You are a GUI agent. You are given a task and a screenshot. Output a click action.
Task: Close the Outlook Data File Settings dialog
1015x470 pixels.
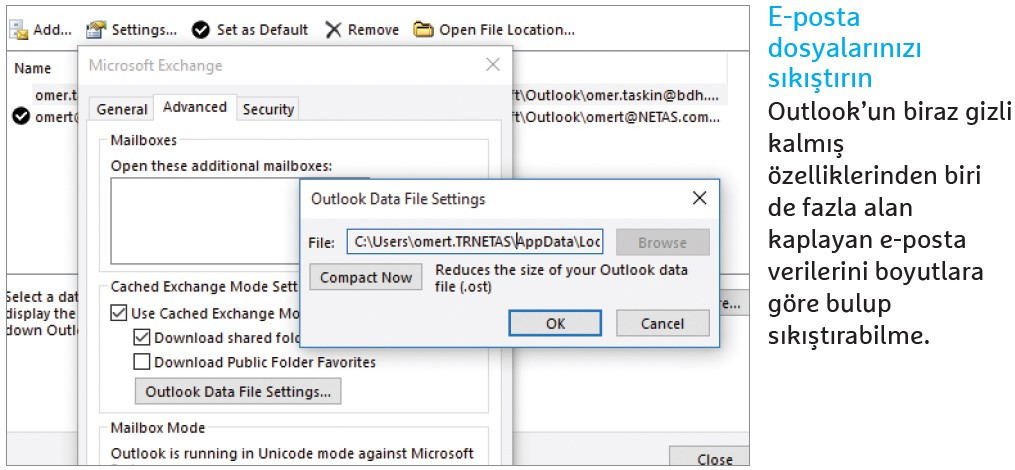(699, 198)
